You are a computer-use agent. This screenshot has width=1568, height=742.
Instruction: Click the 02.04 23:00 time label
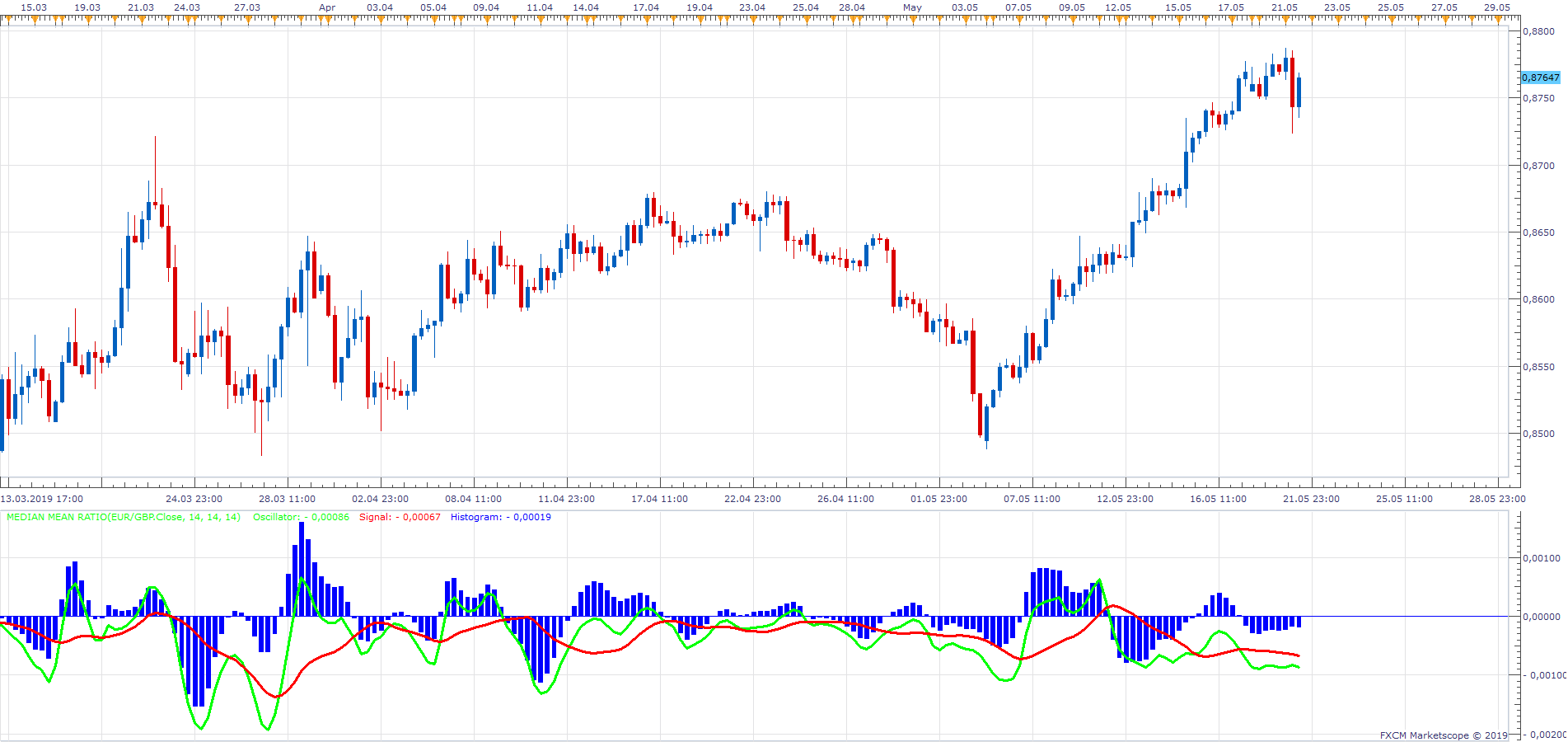(381, 499)
